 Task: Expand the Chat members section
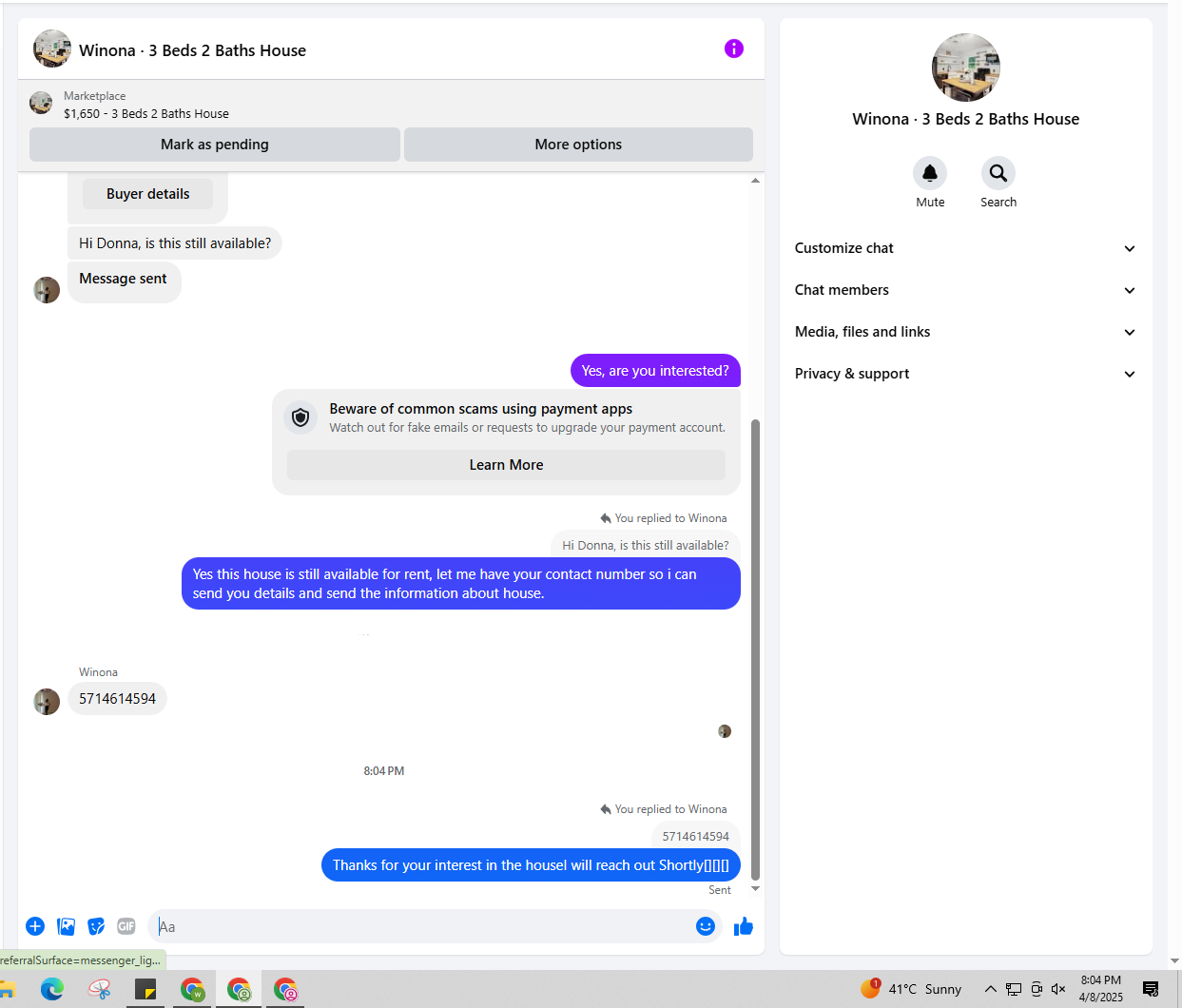[965, 290]
